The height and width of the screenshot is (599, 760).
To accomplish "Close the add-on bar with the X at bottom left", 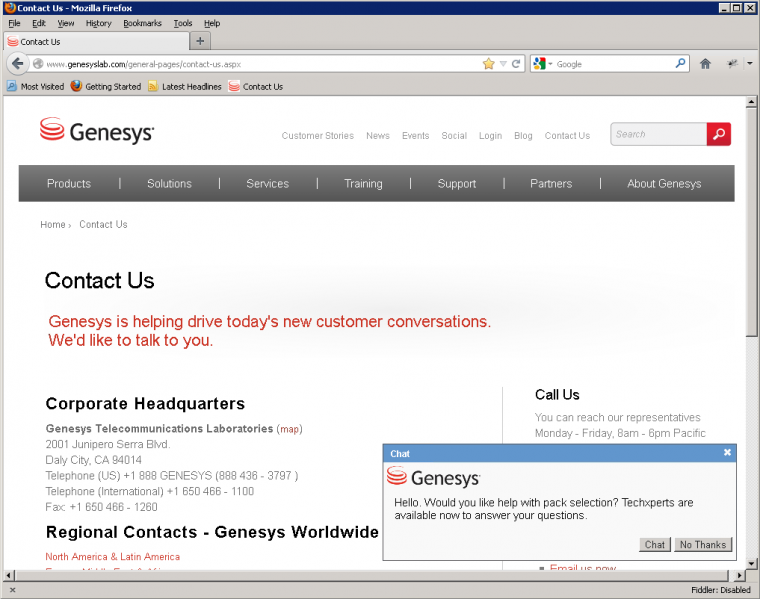I will coord(13,590).
